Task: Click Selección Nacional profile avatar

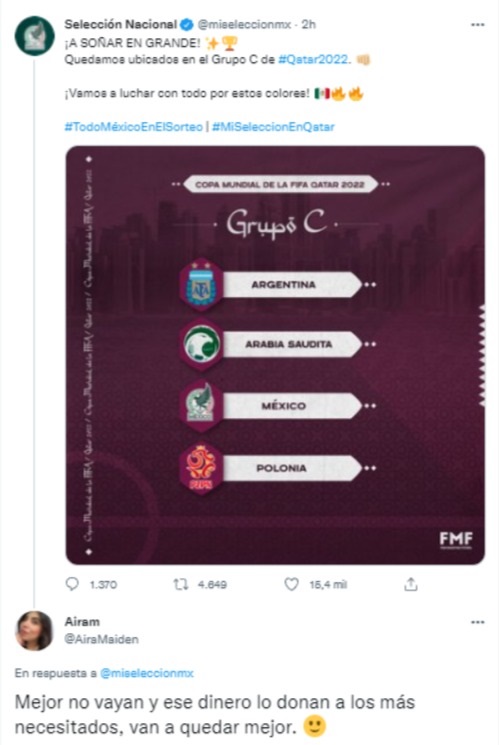Action: 34,36
